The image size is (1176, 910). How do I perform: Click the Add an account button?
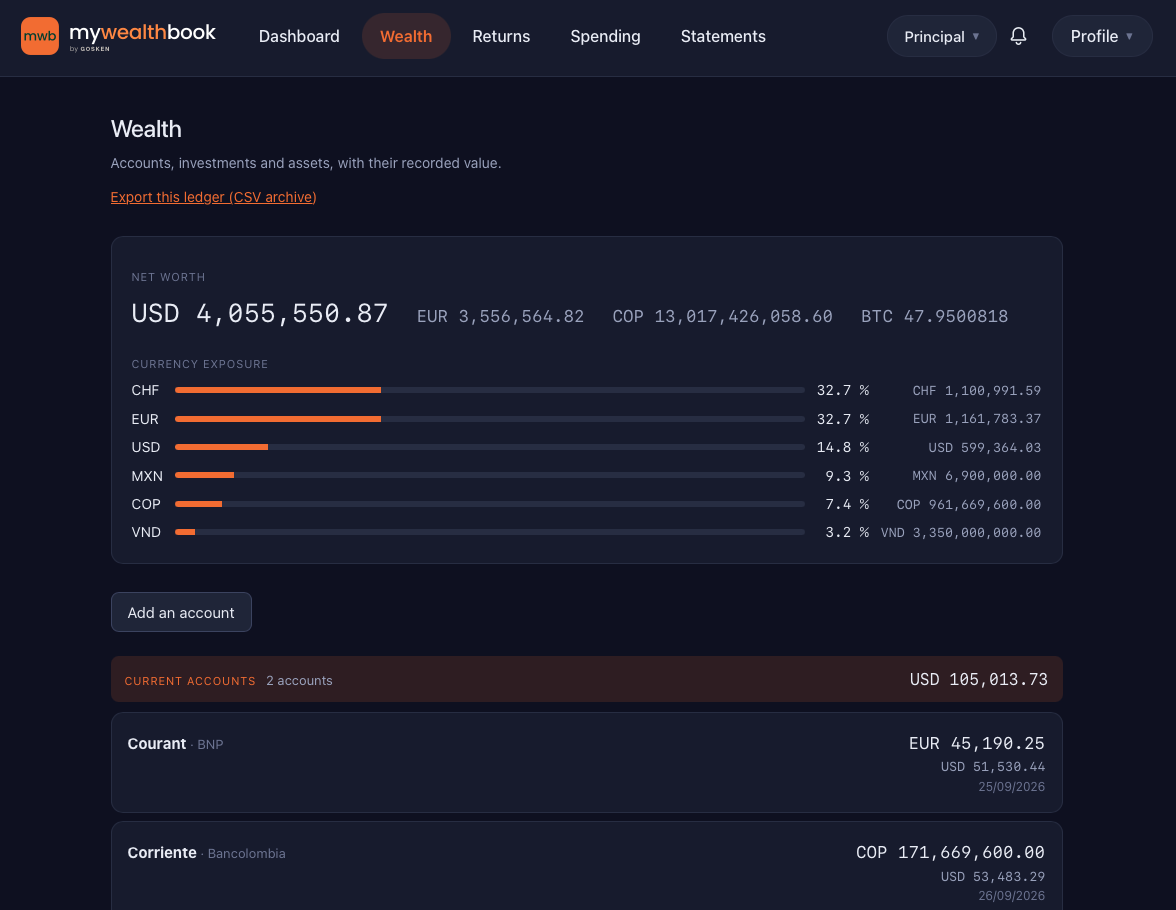click(x=182, y=612)
